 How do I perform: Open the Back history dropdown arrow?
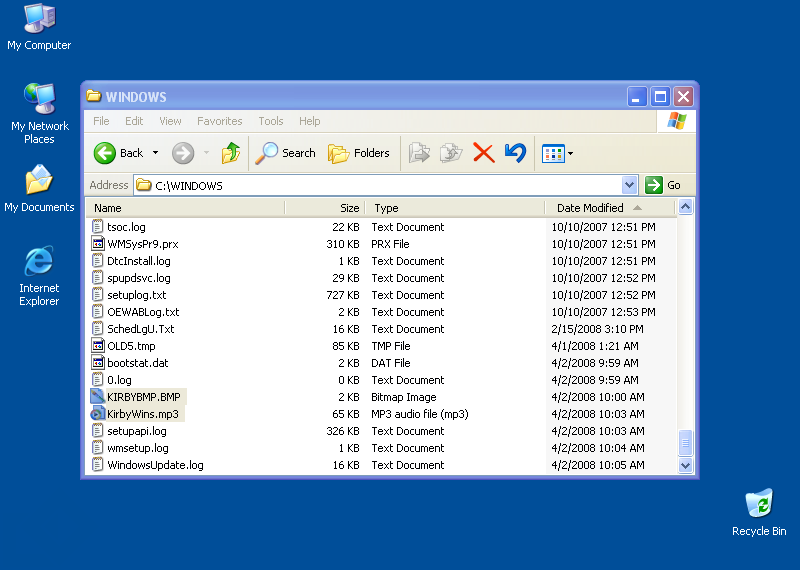(x=156, y=153)
